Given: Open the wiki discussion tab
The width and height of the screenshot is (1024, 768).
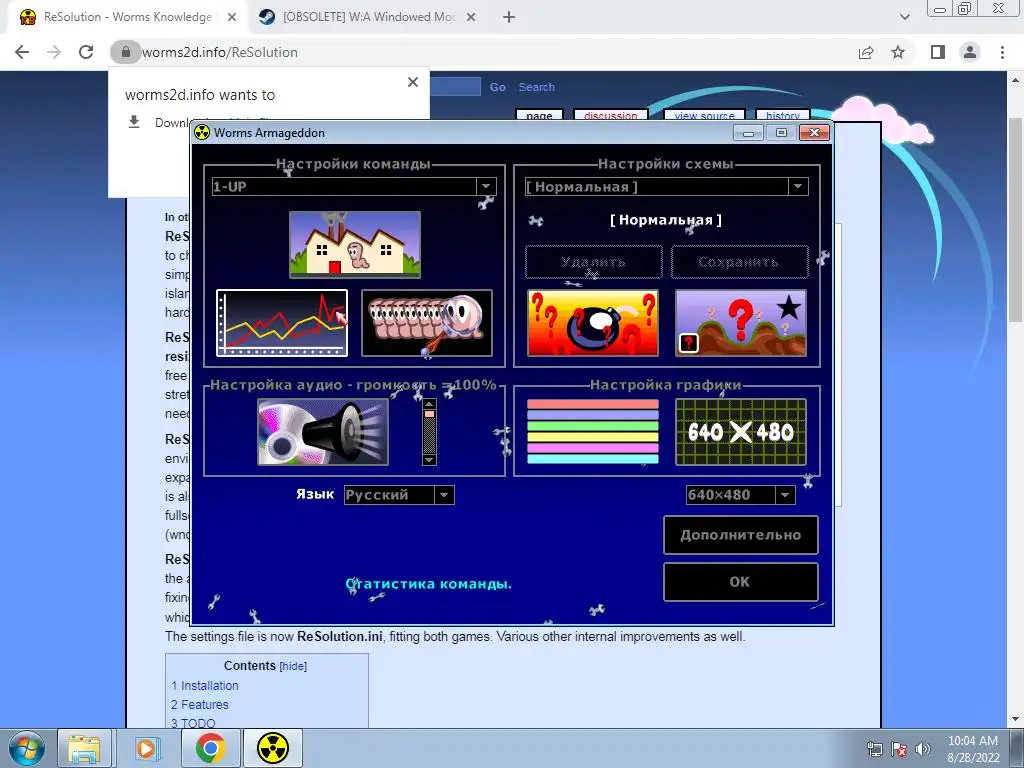Looking at the screenshot, I should coord(611,116).
